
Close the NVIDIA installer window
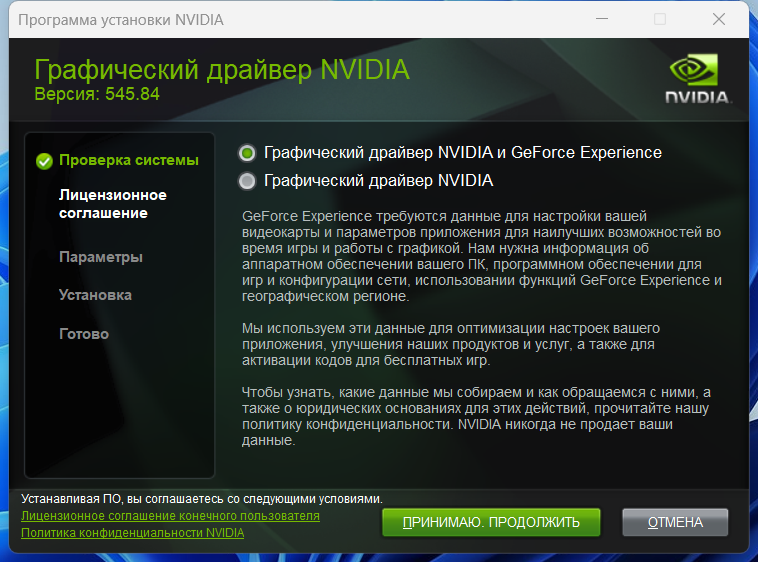(719, 19)
